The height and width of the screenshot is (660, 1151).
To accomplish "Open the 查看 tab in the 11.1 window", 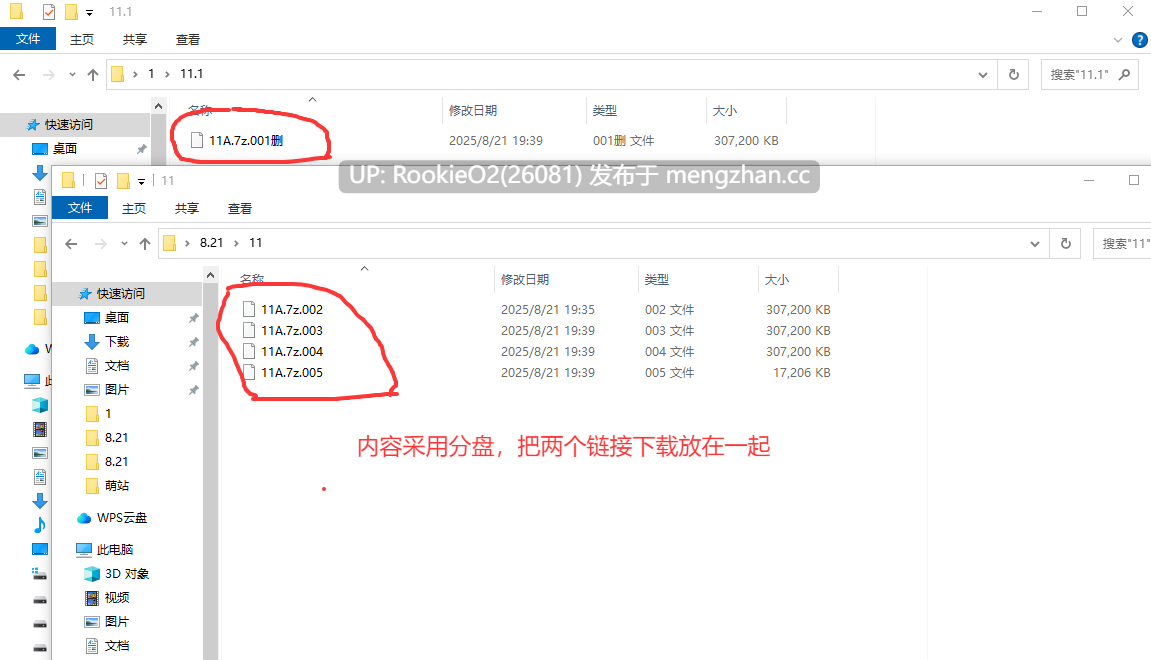I will [x=187, y=40].
